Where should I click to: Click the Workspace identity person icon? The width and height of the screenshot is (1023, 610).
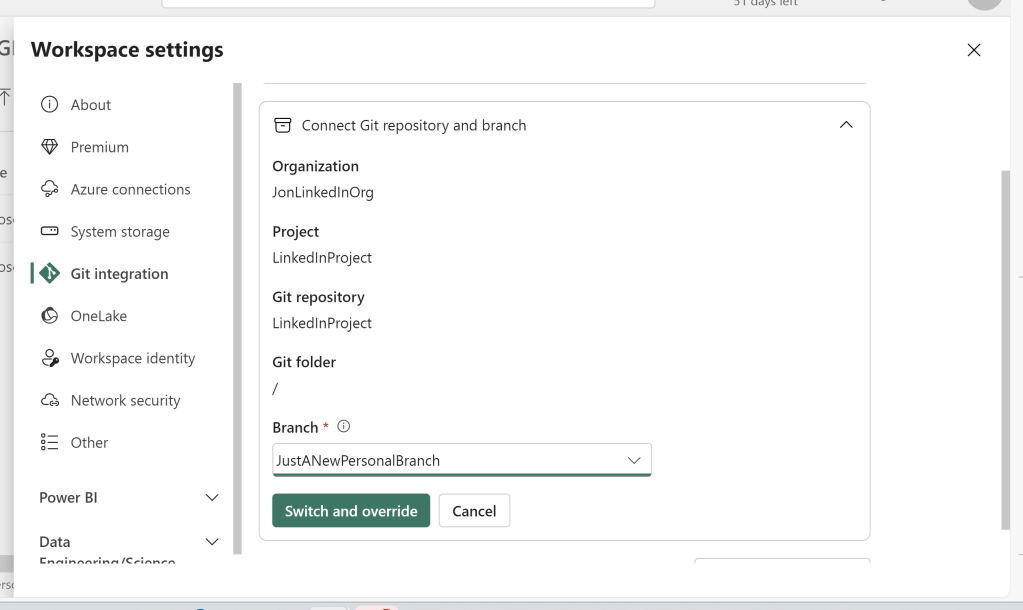pos(49,358)
